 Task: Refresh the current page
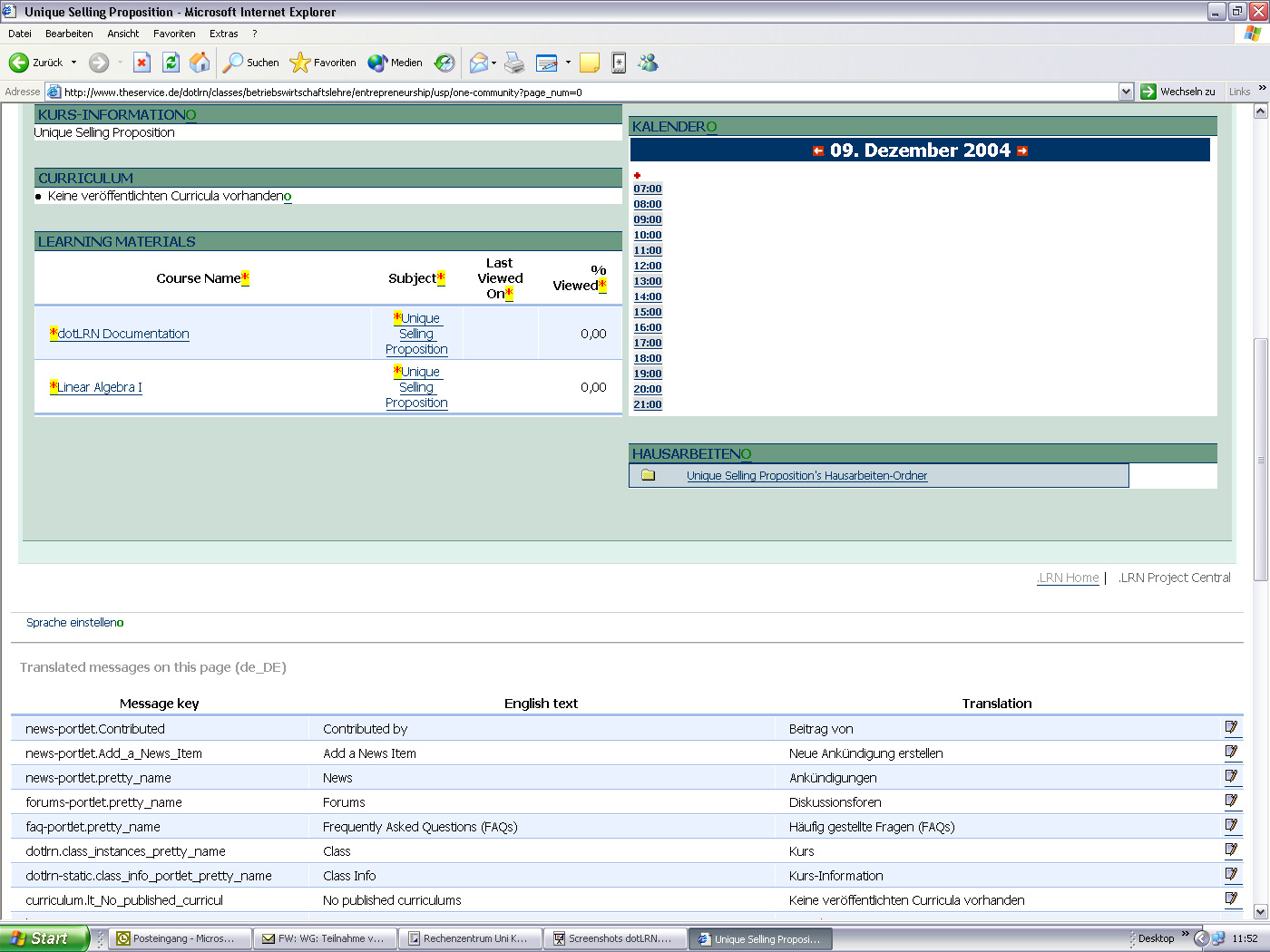coord(171,63)
